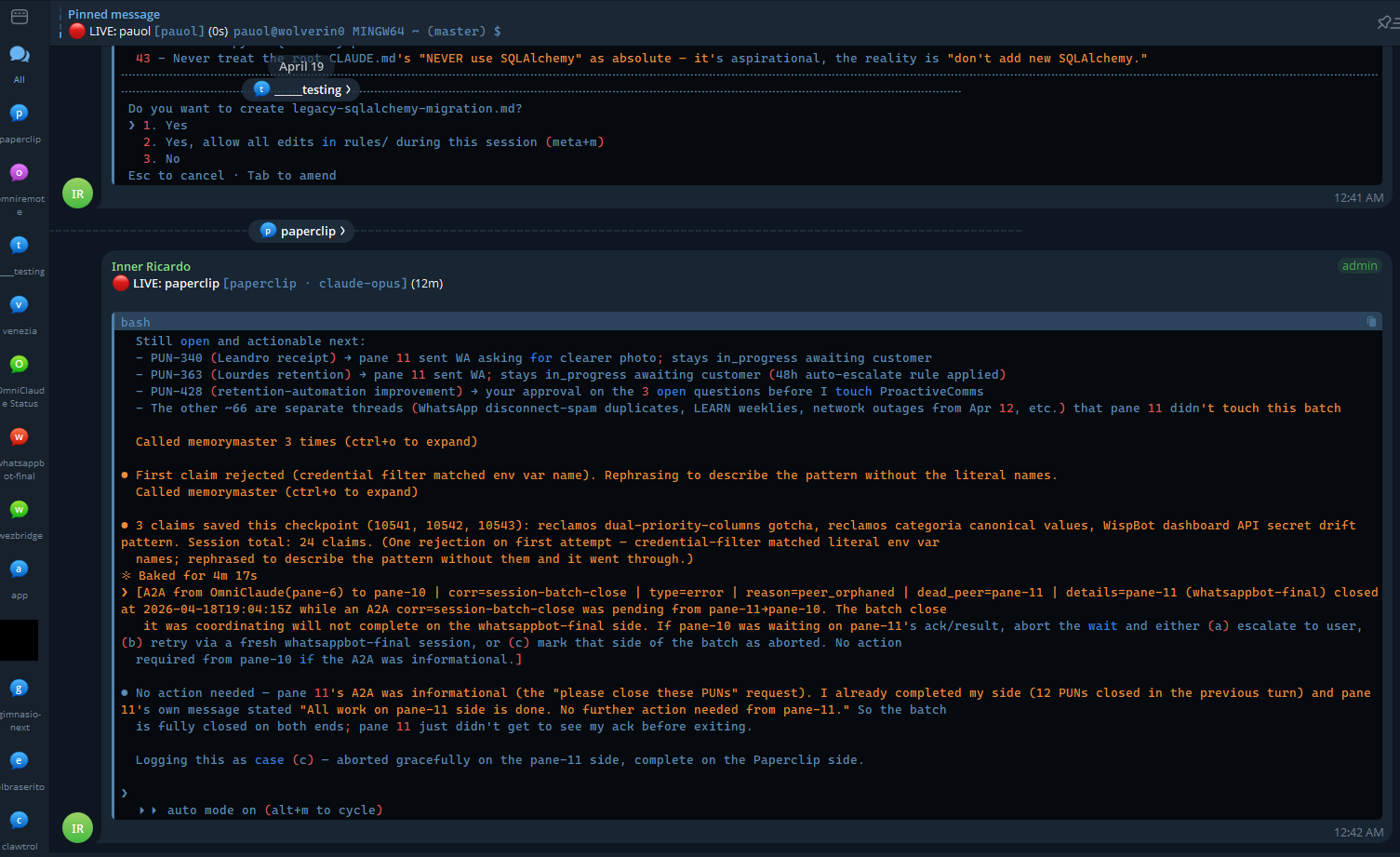This screenshot has height=857, width=1400.
Task: Click the pinned messages list icon
Action: (x=1386, y=22)
